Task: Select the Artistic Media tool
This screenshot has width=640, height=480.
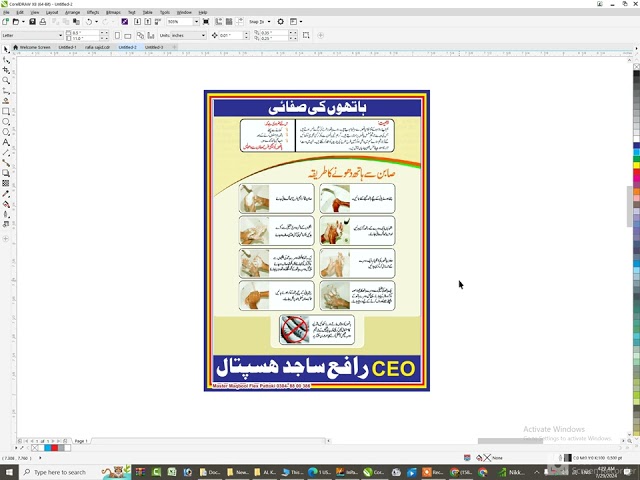Action: 6,101
